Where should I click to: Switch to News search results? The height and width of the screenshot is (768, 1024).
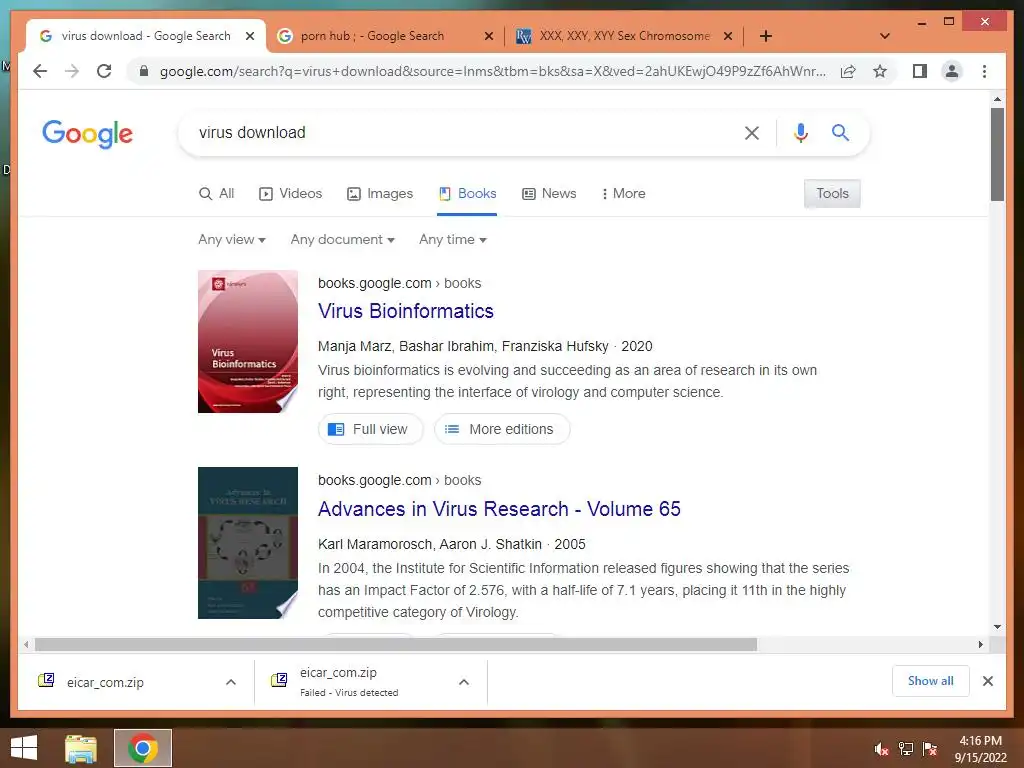pyautogui.click(x=549, y=194)
